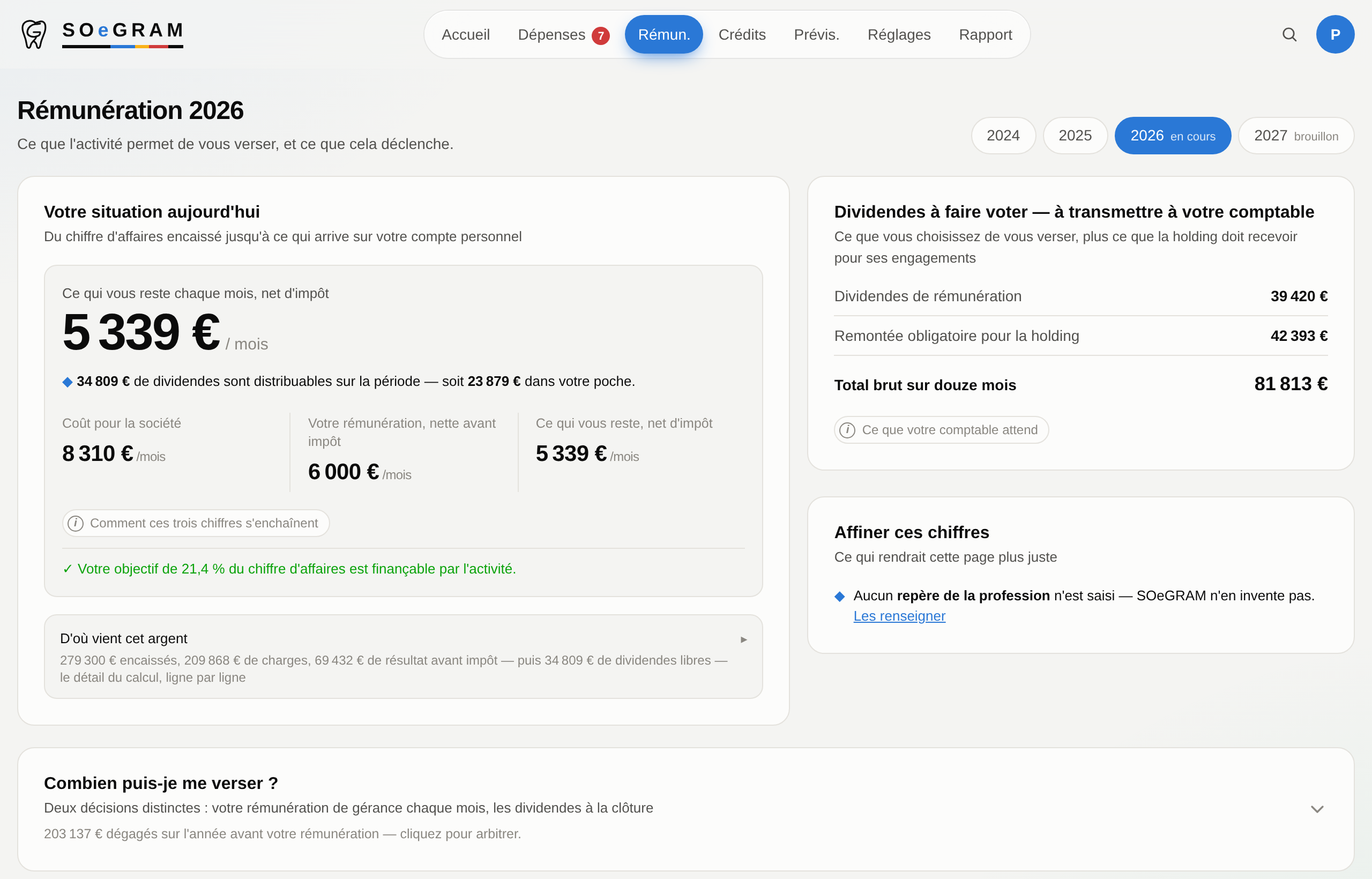Image resolution: width=1372 pixels, height=879 pixels.
Task: Open 'Ce que votre comptable attend' info
Action: click(x=942, y=430)
